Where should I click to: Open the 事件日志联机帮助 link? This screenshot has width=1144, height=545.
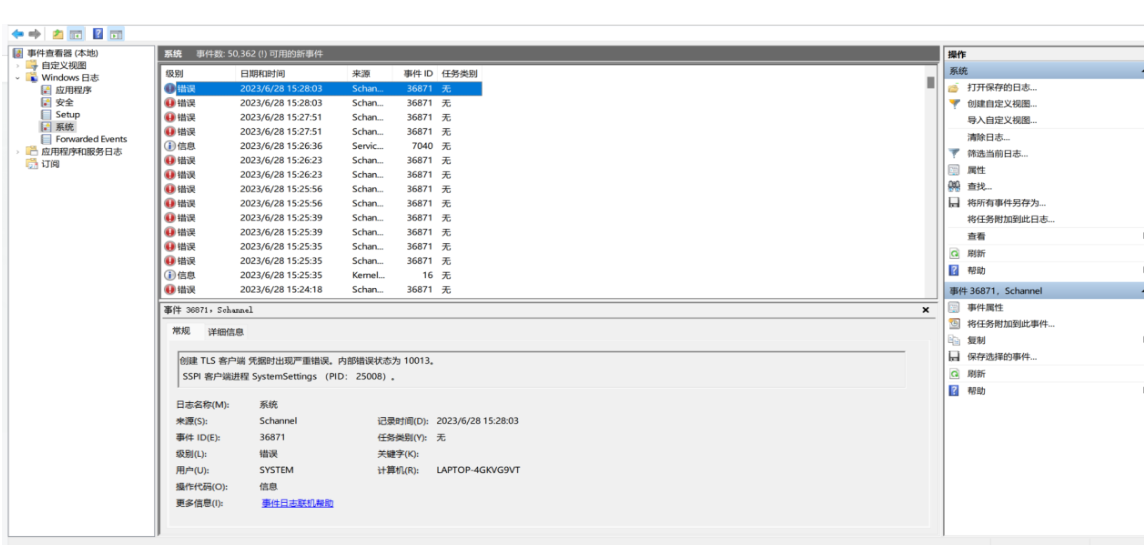297,503
